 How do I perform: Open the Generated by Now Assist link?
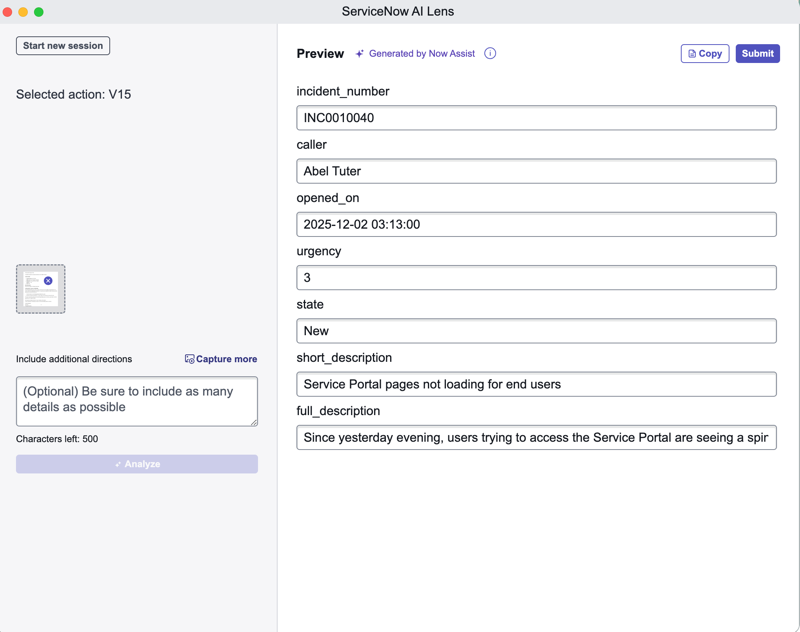(422, 54)
